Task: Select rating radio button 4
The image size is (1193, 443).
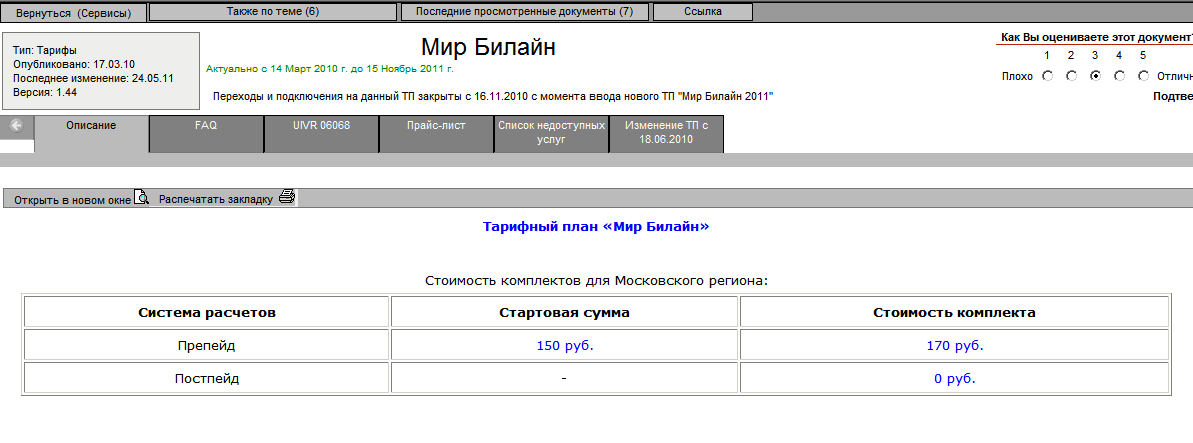Action: pos(1119,76)
